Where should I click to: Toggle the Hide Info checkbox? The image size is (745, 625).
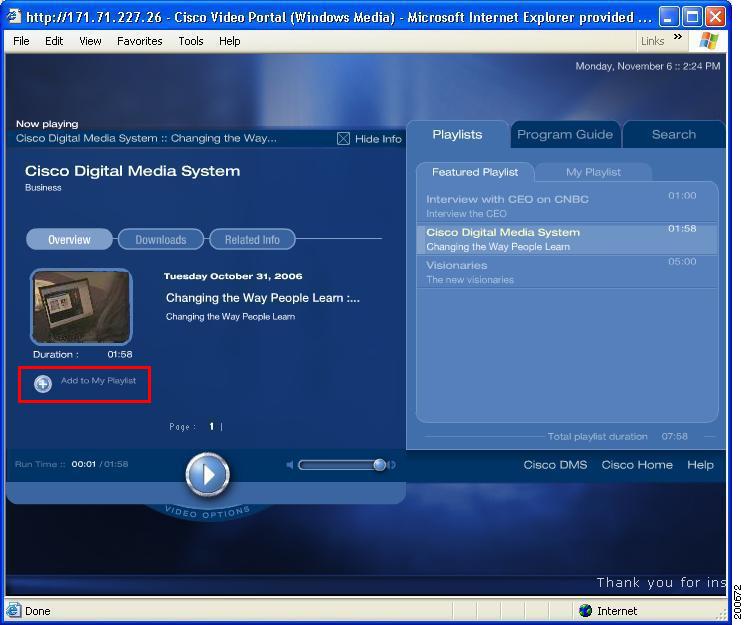click(x=343, y=139)
